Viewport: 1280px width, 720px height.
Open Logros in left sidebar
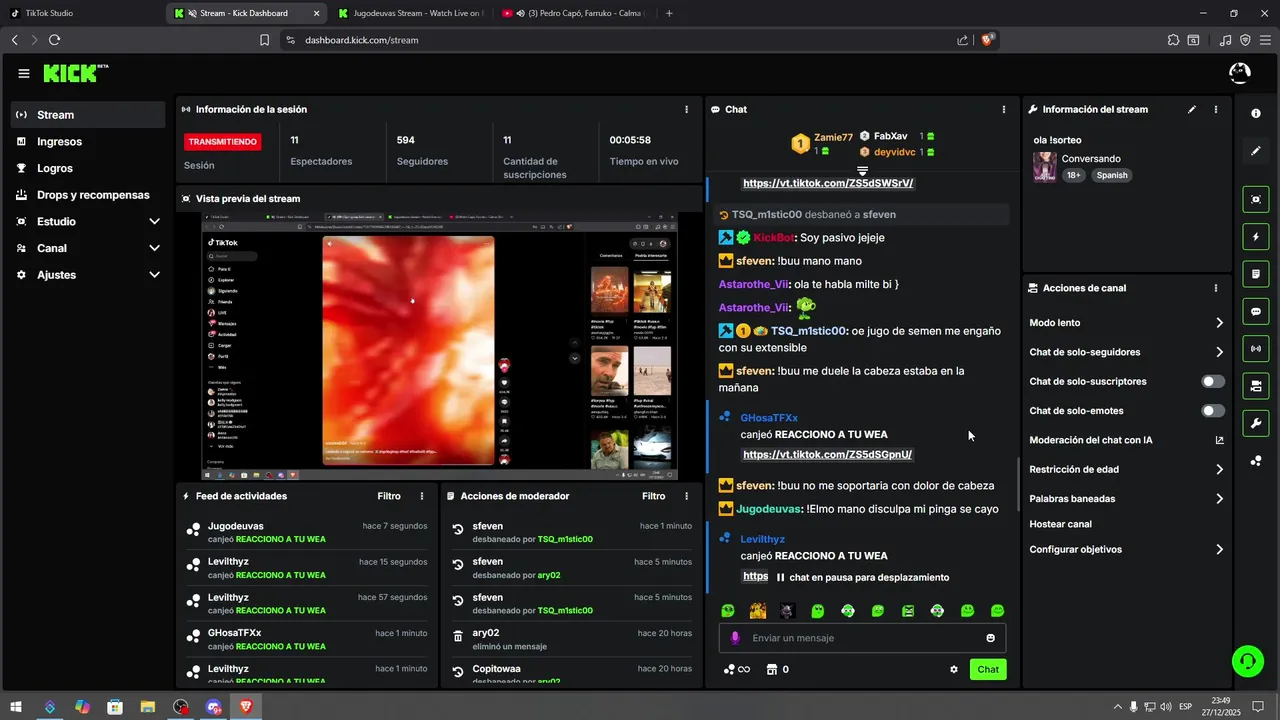click(88, 168)
